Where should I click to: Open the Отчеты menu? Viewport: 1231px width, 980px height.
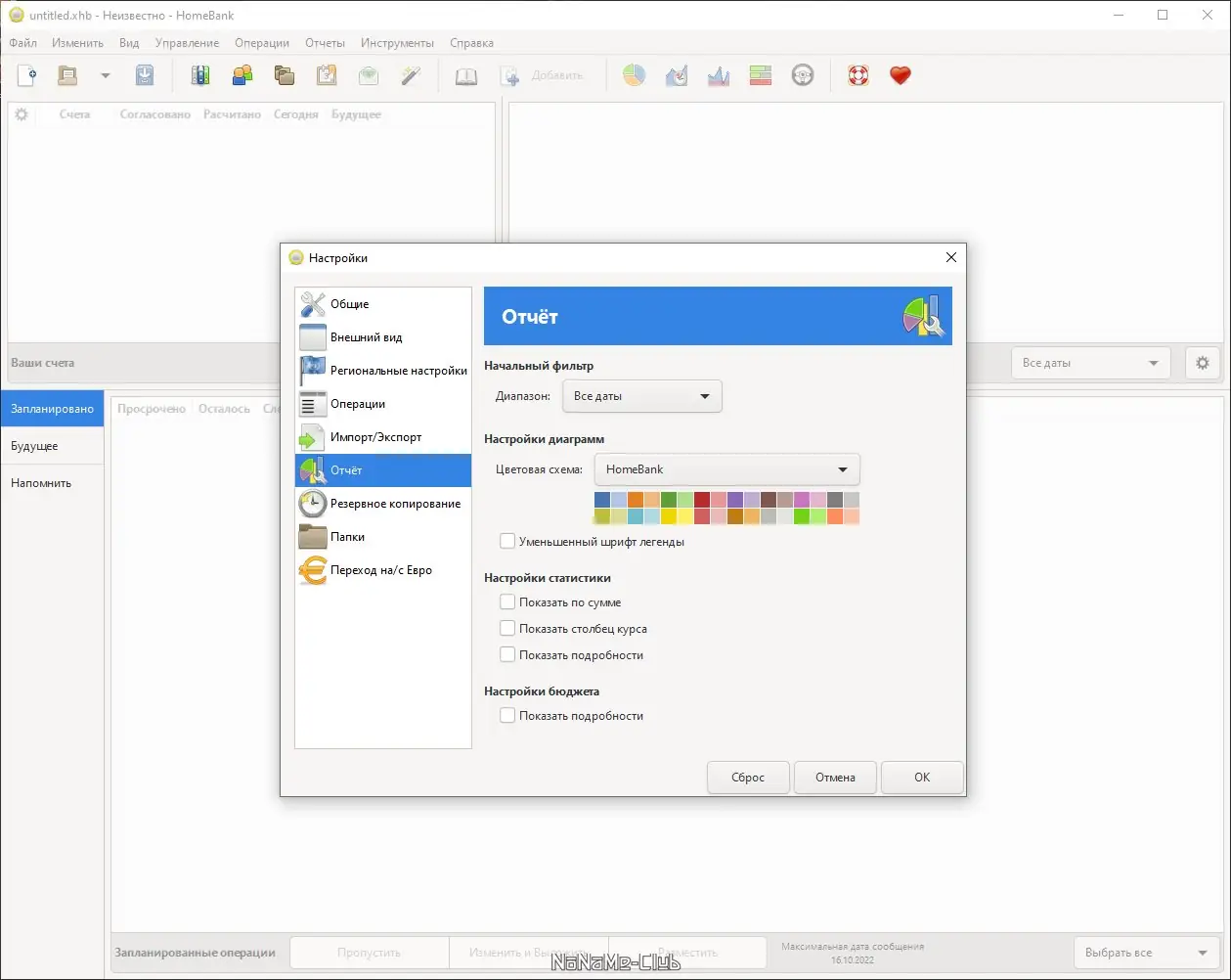point(325,43)
